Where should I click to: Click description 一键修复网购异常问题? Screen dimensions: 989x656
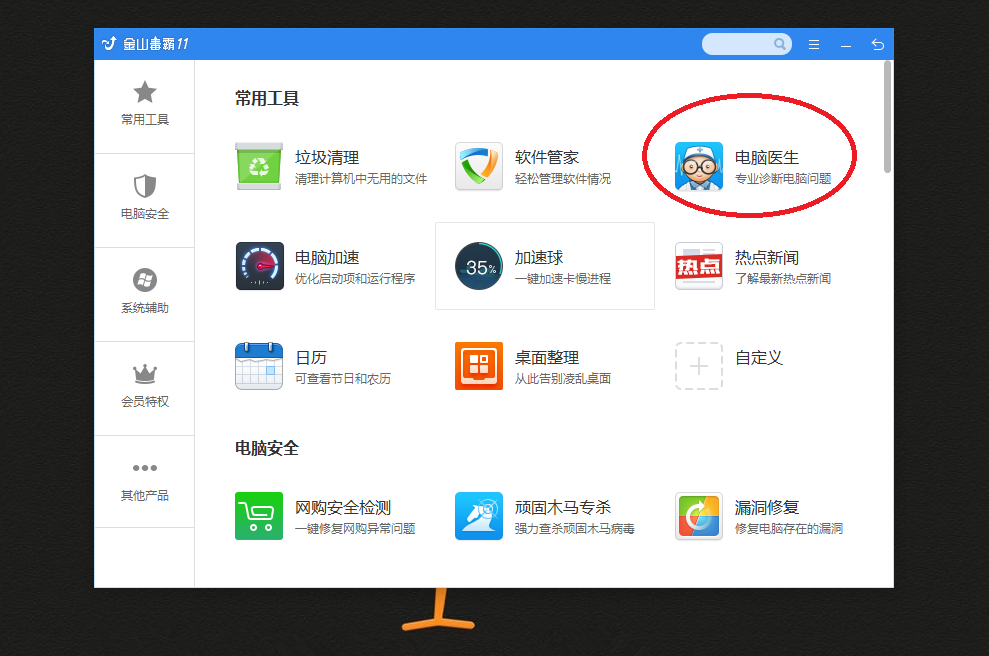tap(354, 529)
